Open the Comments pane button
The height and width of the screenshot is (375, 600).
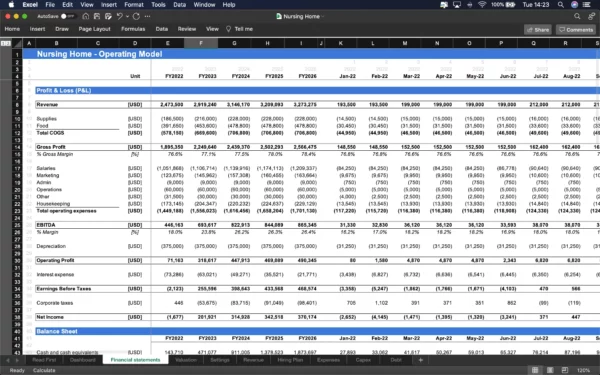coord(576,29)
